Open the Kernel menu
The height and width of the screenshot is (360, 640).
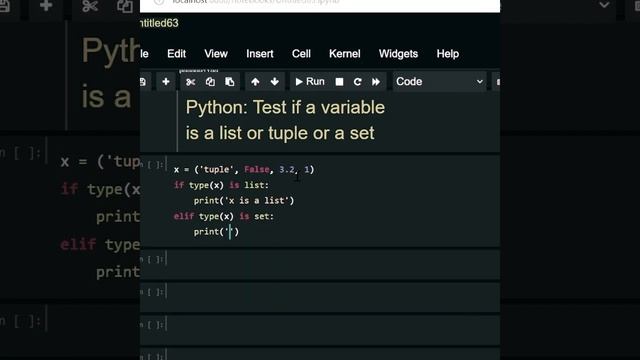(x=344, y=54)
